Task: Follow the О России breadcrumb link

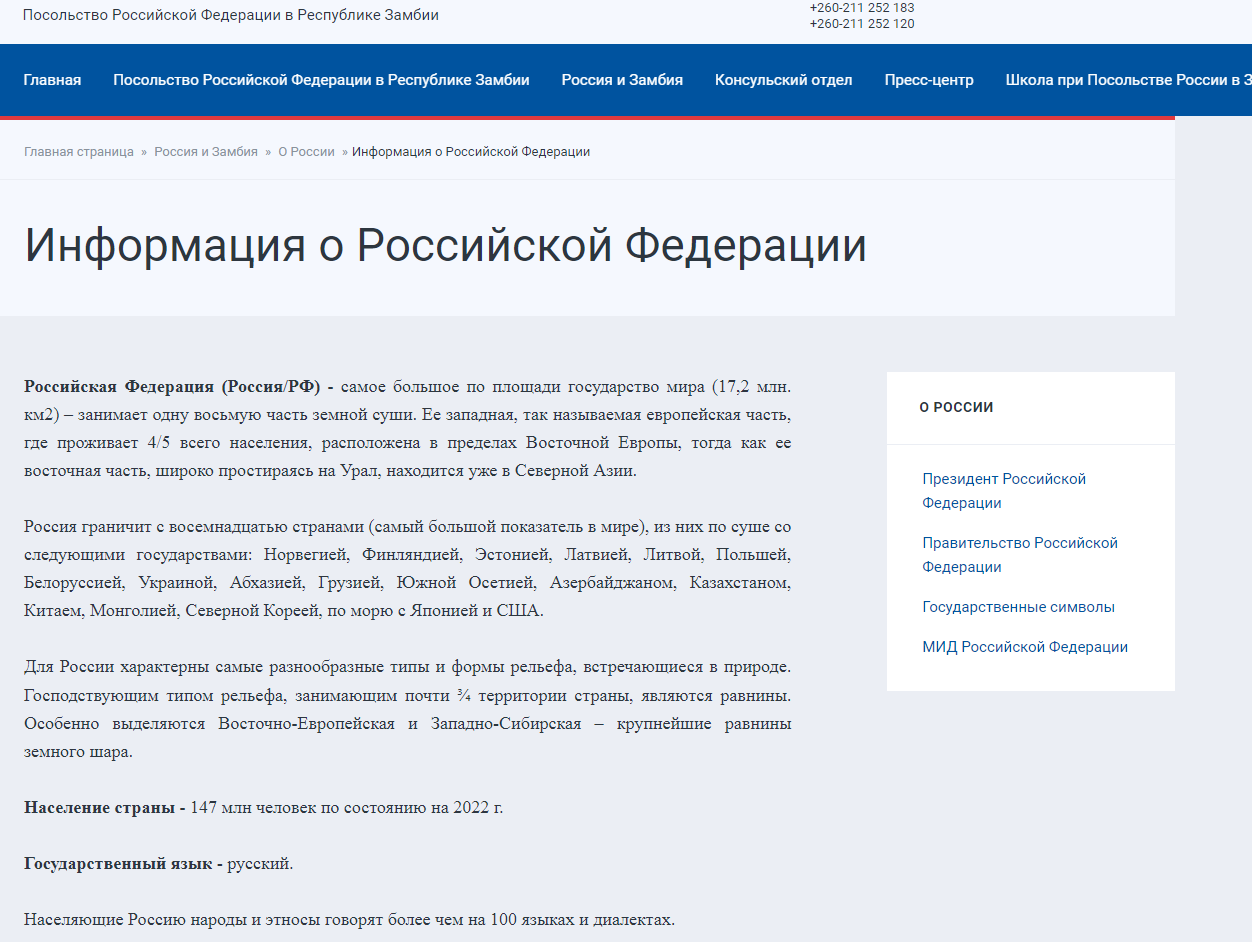Action: tap(306, 152)
